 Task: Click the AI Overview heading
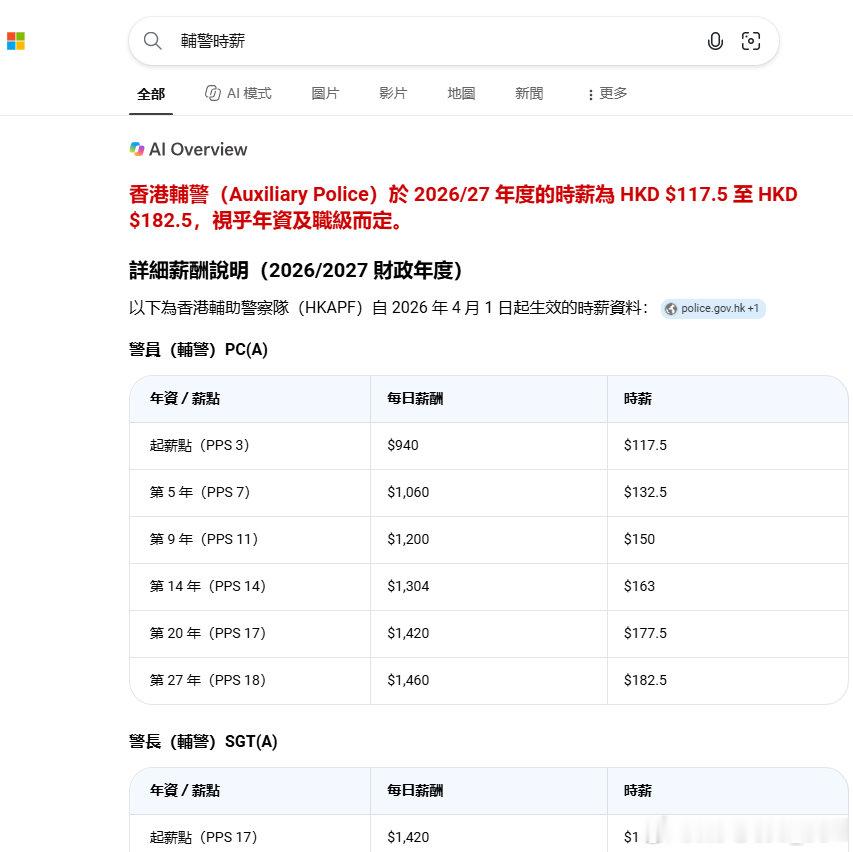(198, 149)
